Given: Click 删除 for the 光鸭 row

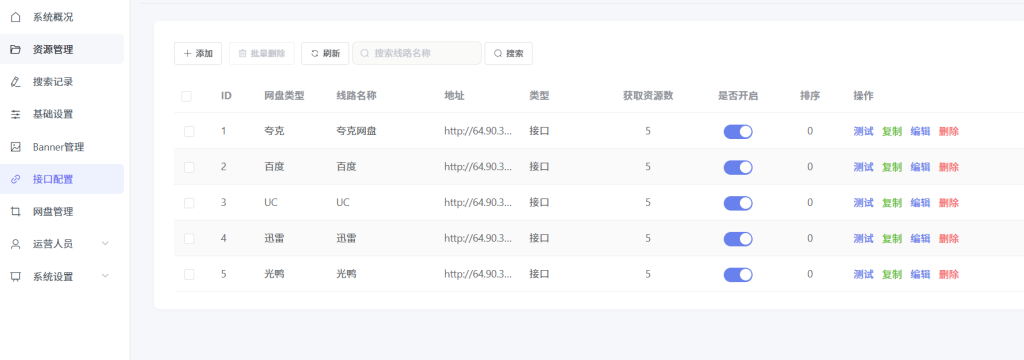Looking at the screenshot, I should [x=949, y=274].
